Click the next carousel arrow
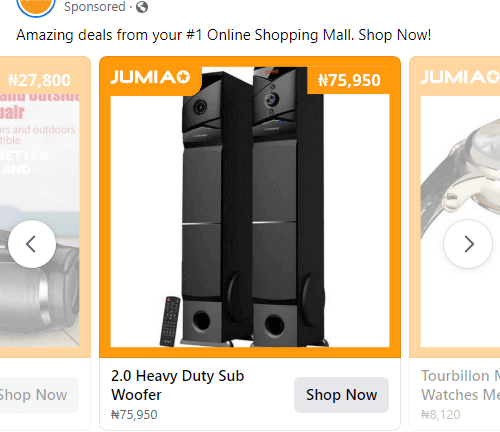 (468, 244)
